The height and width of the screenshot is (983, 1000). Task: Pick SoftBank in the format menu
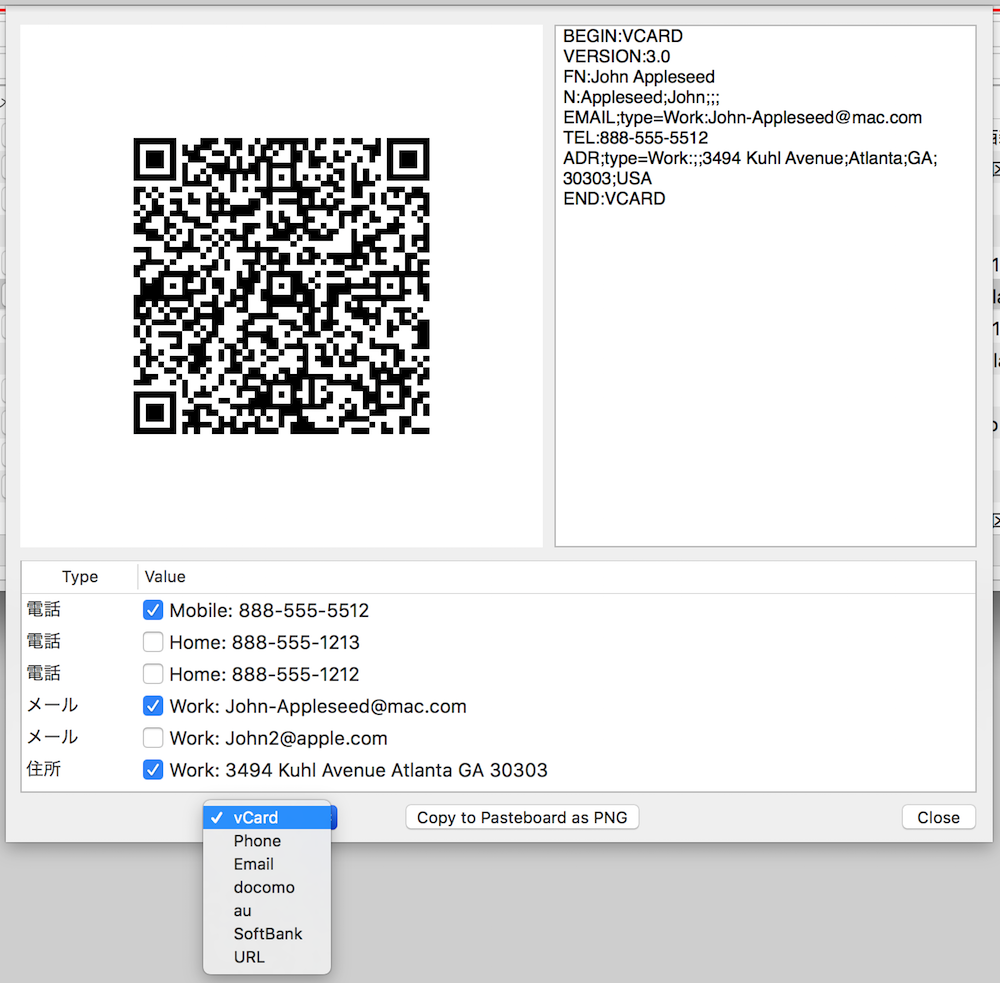[267, 934]
